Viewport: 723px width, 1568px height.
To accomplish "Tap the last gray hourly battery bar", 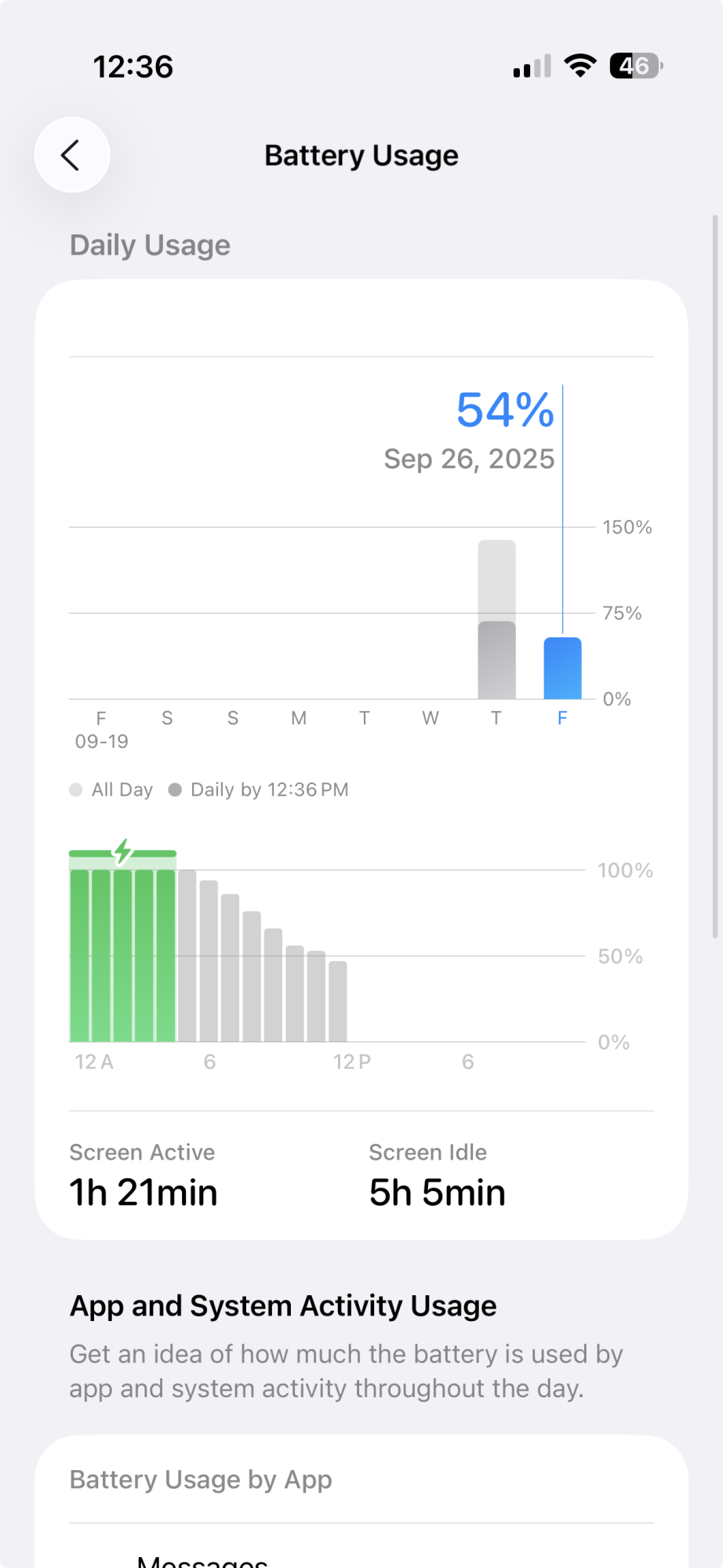I will pos(338,1001).
